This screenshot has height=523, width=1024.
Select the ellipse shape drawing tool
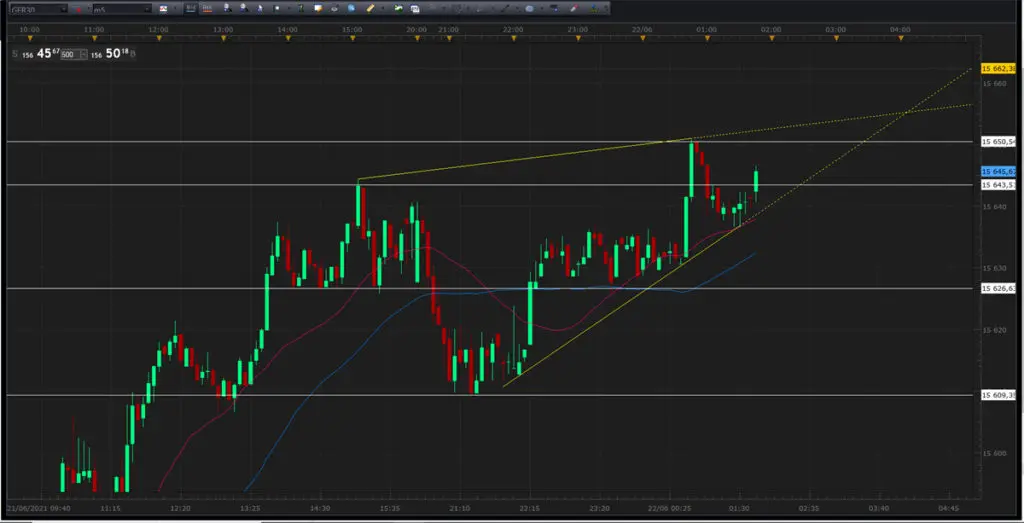coord(530,8)
